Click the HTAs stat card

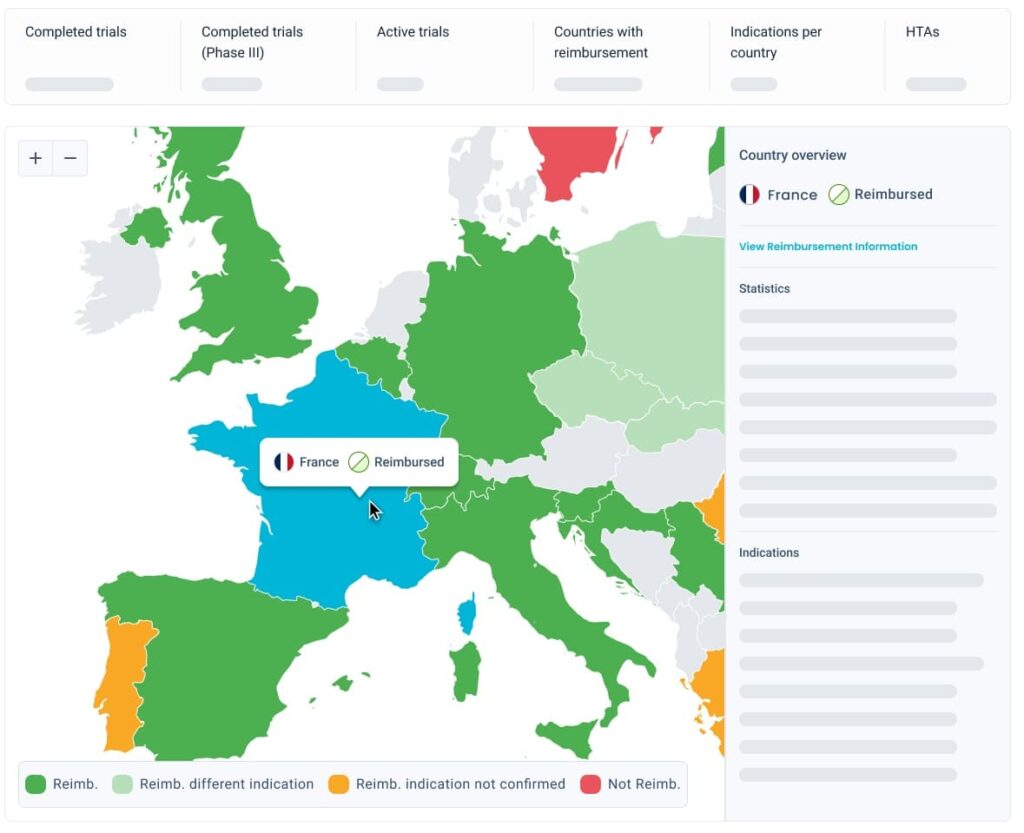[x=947, y=57]
